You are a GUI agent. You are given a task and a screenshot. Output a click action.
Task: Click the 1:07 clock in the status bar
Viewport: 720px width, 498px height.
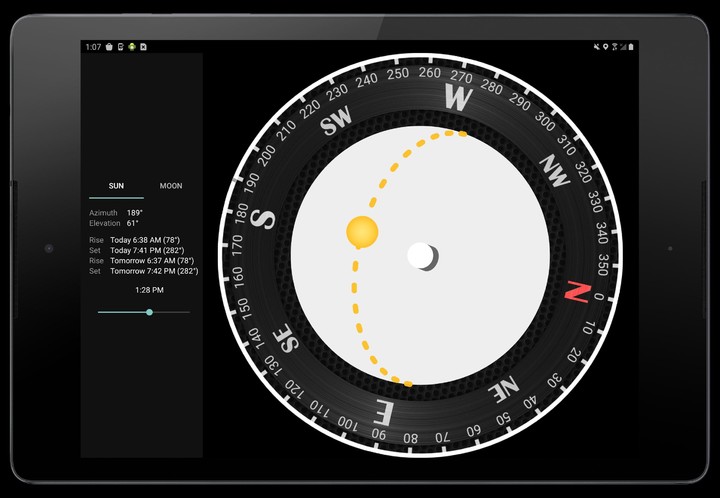[x=93, y=47]
